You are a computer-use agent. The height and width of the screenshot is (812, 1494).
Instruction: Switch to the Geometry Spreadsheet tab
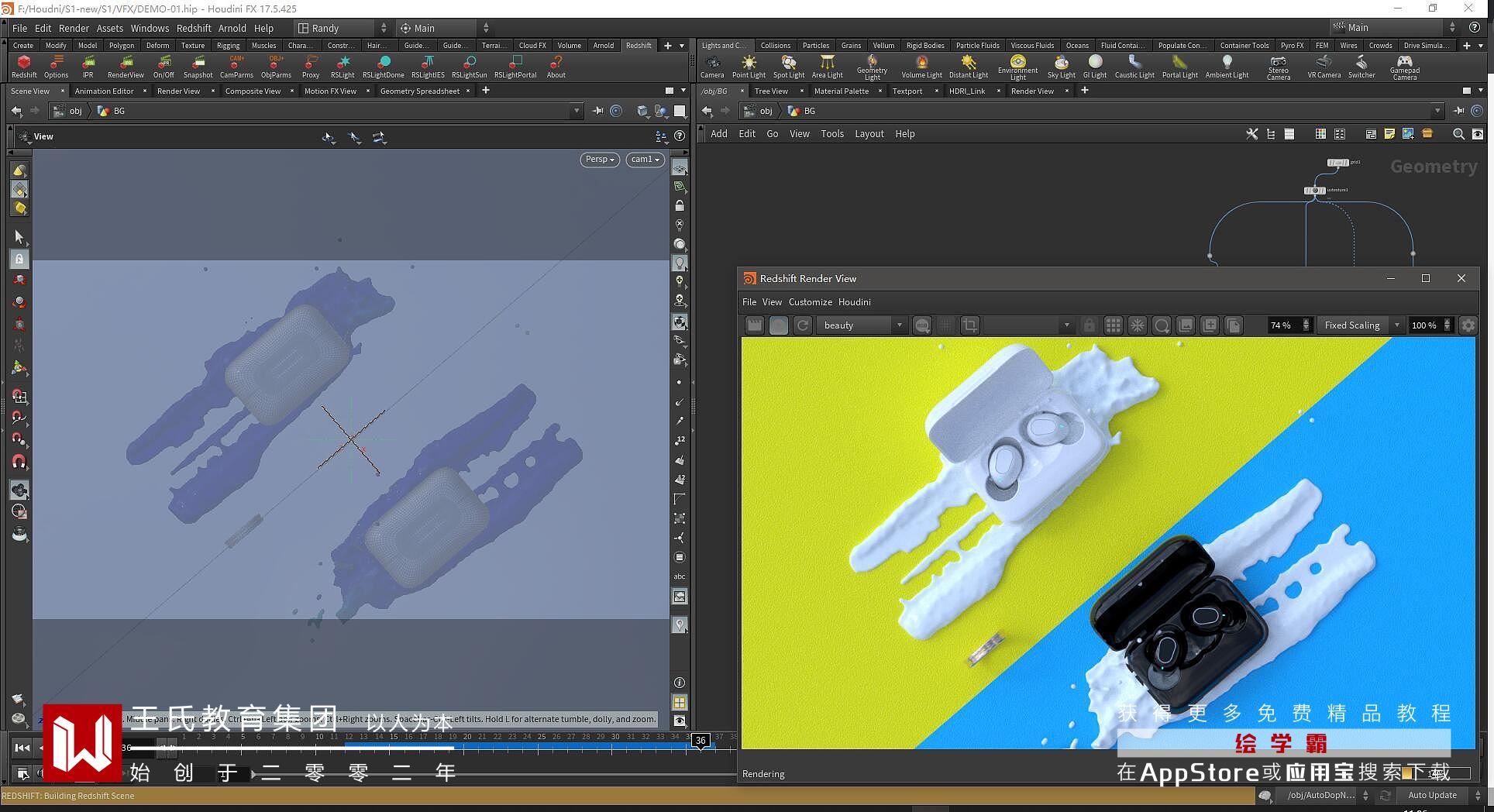pyautogui.click(x=420, y=91)
